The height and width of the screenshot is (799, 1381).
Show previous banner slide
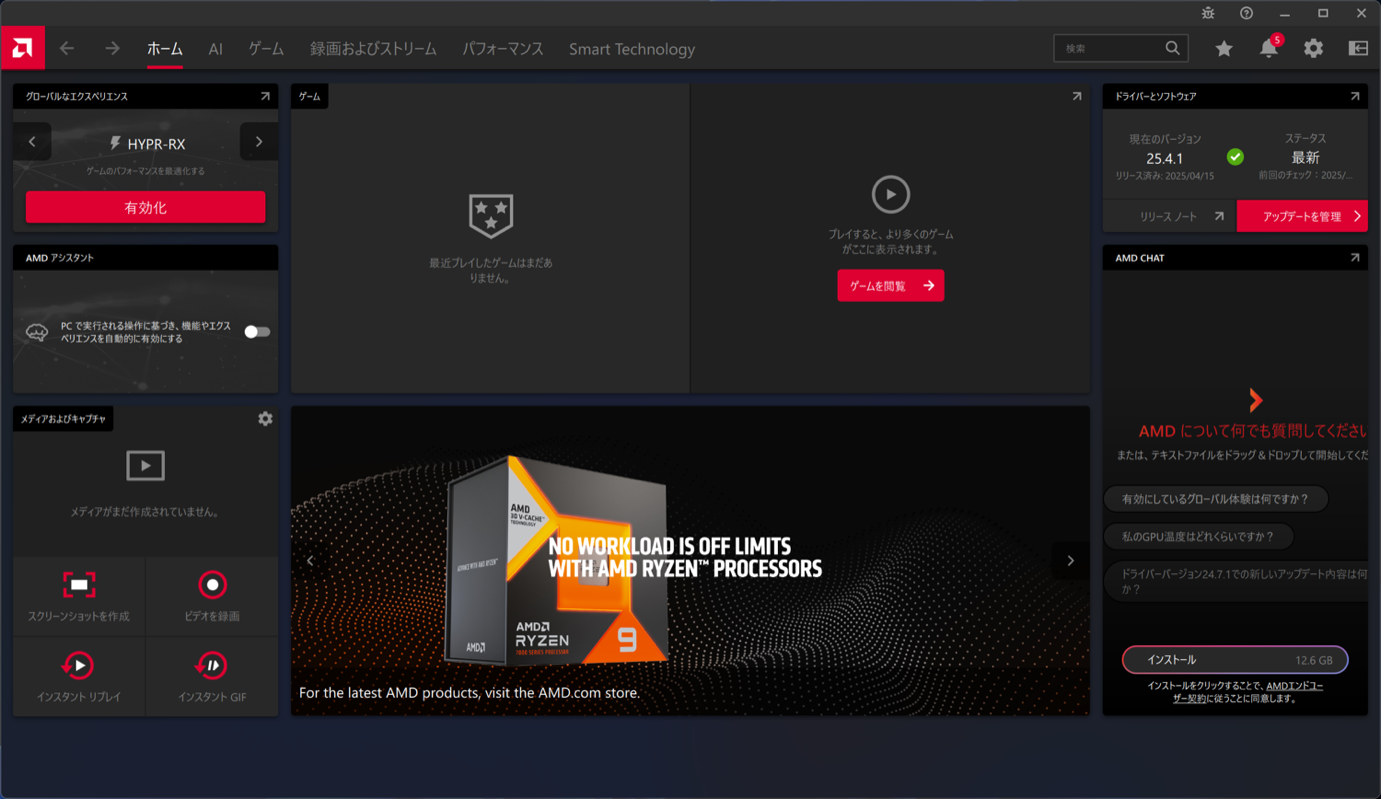310,560
